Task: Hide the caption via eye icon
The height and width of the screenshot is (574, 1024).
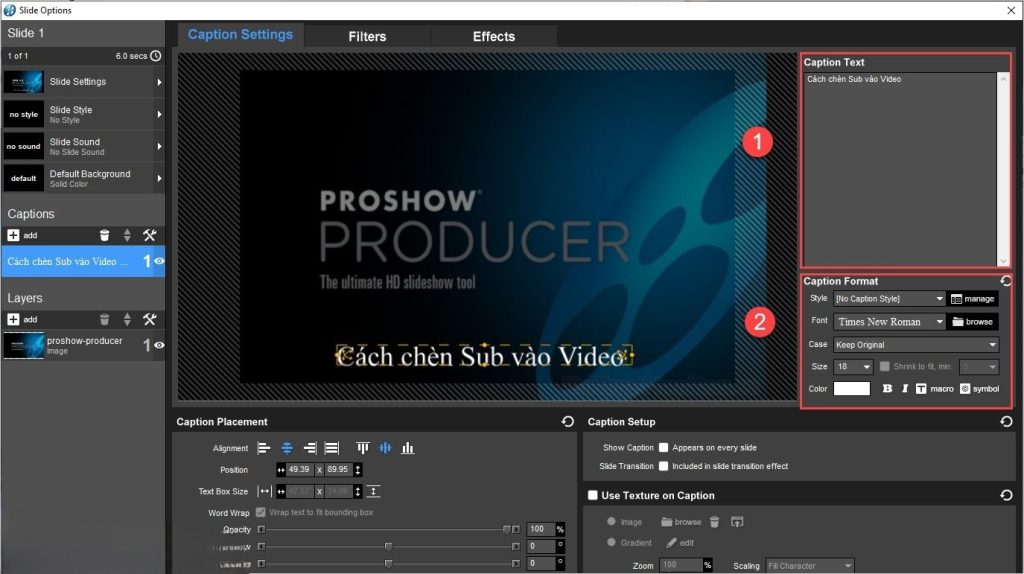Action: pyautogui.click(x=159, y=261)
